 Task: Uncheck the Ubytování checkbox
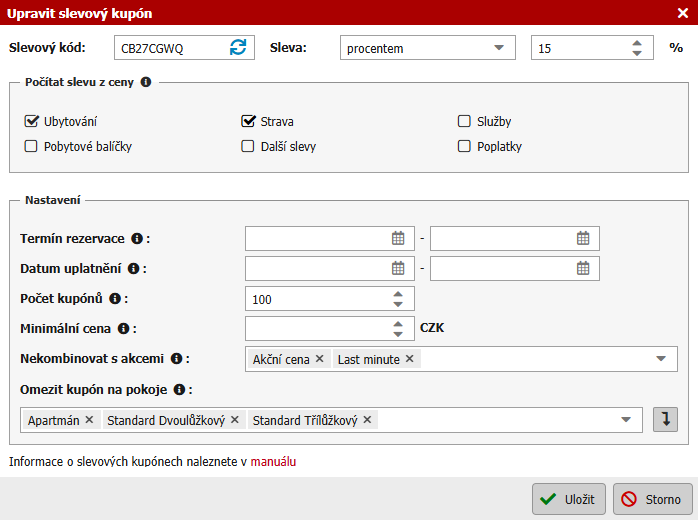point(31,122)
